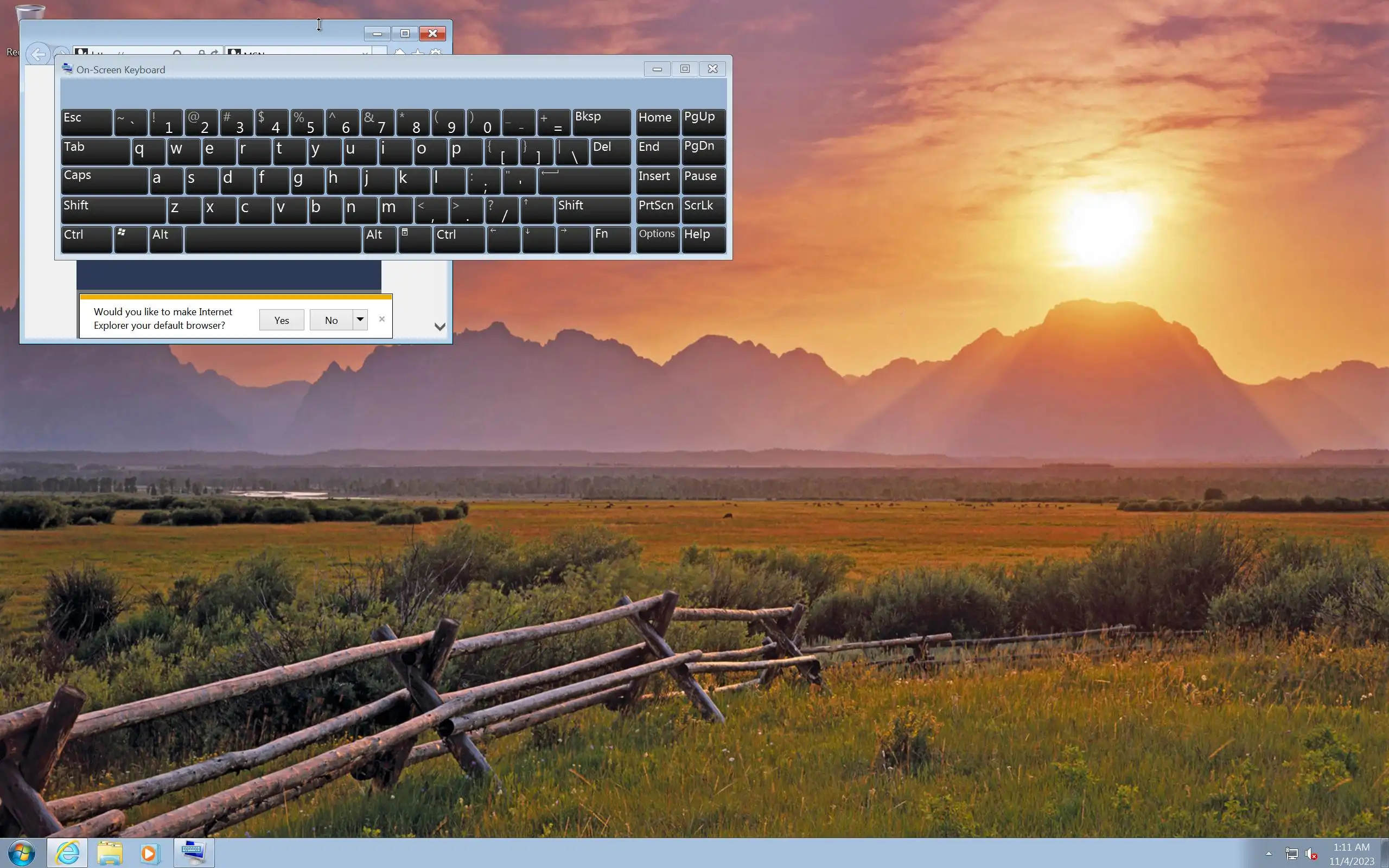Expand the chevron below browser page
The height and width of the screenshot is (868, 1389).
coord(439,327)
